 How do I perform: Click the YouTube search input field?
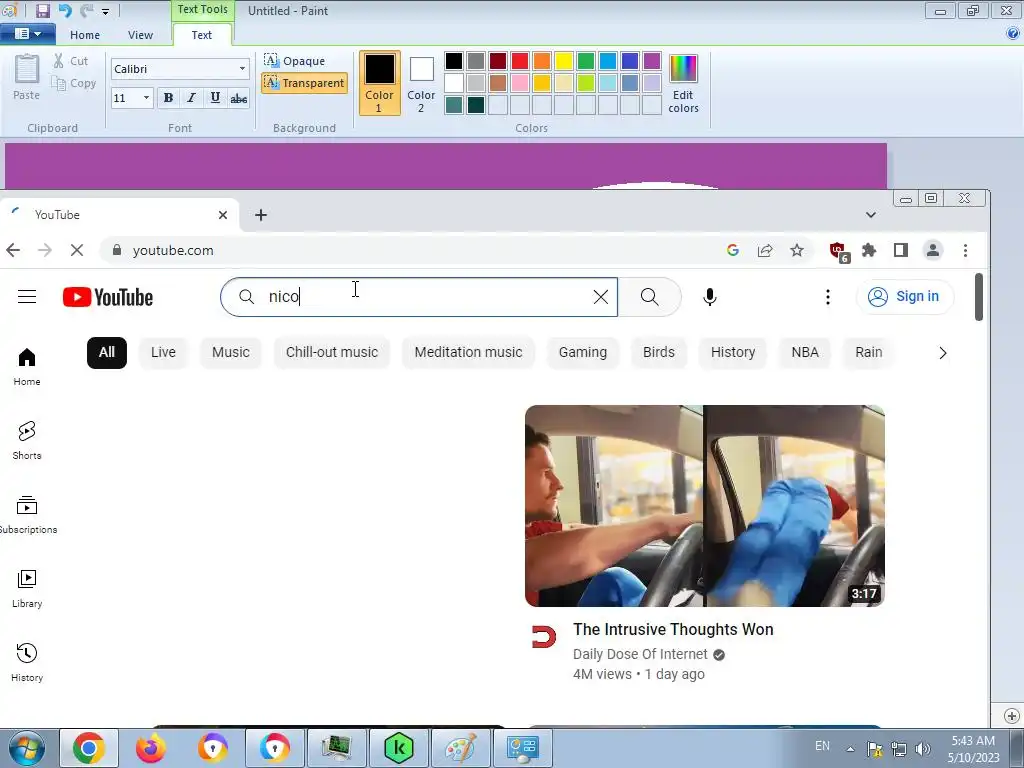[x=419, y=297]
